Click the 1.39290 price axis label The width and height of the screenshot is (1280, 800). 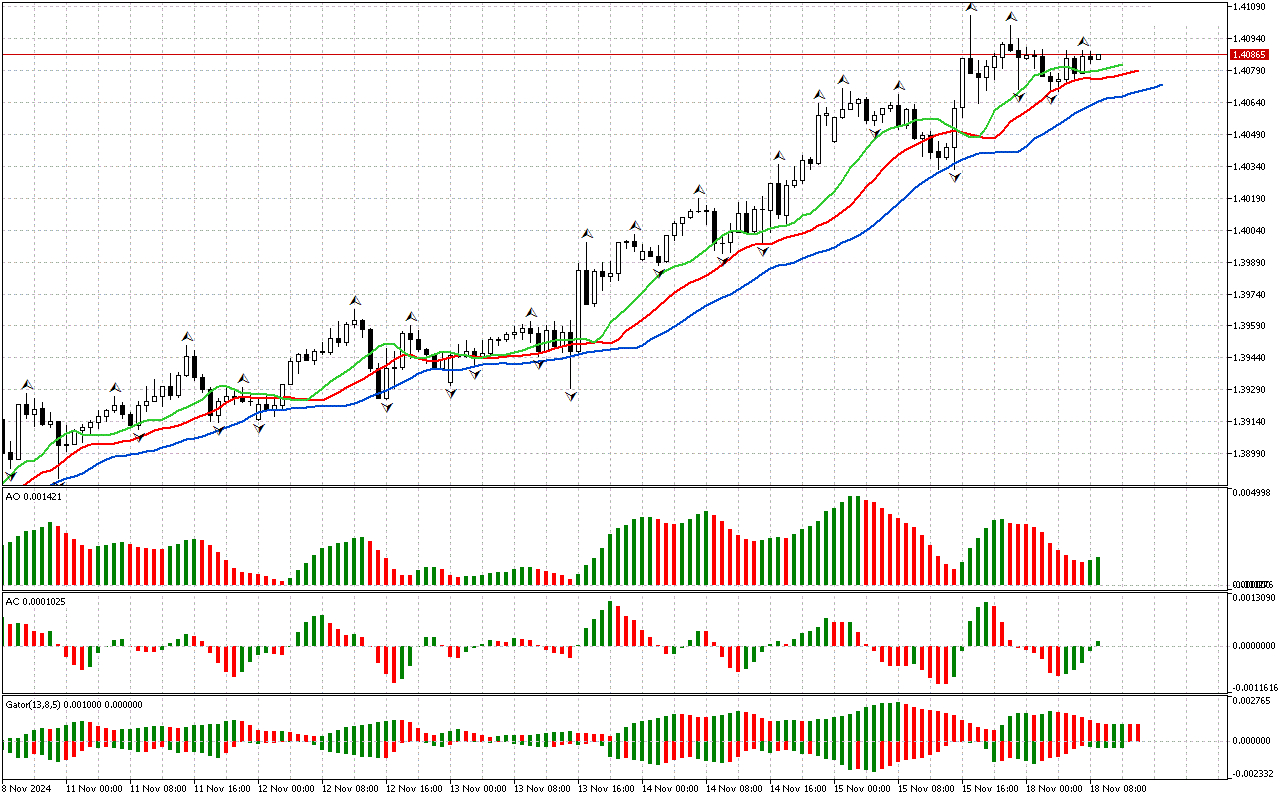(1249, 390)
